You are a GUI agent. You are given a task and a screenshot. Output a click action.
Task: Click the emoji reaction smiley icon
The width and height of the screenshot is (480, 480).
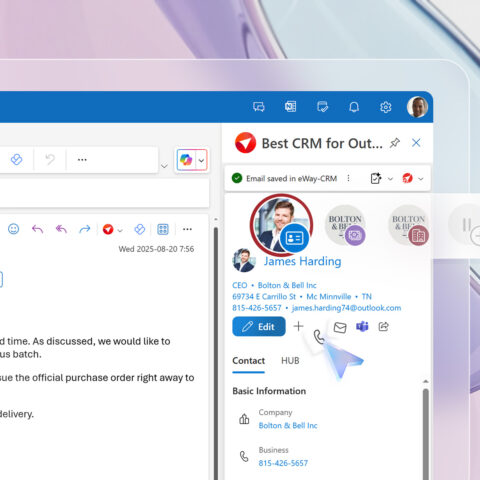[x=13, y=229]
